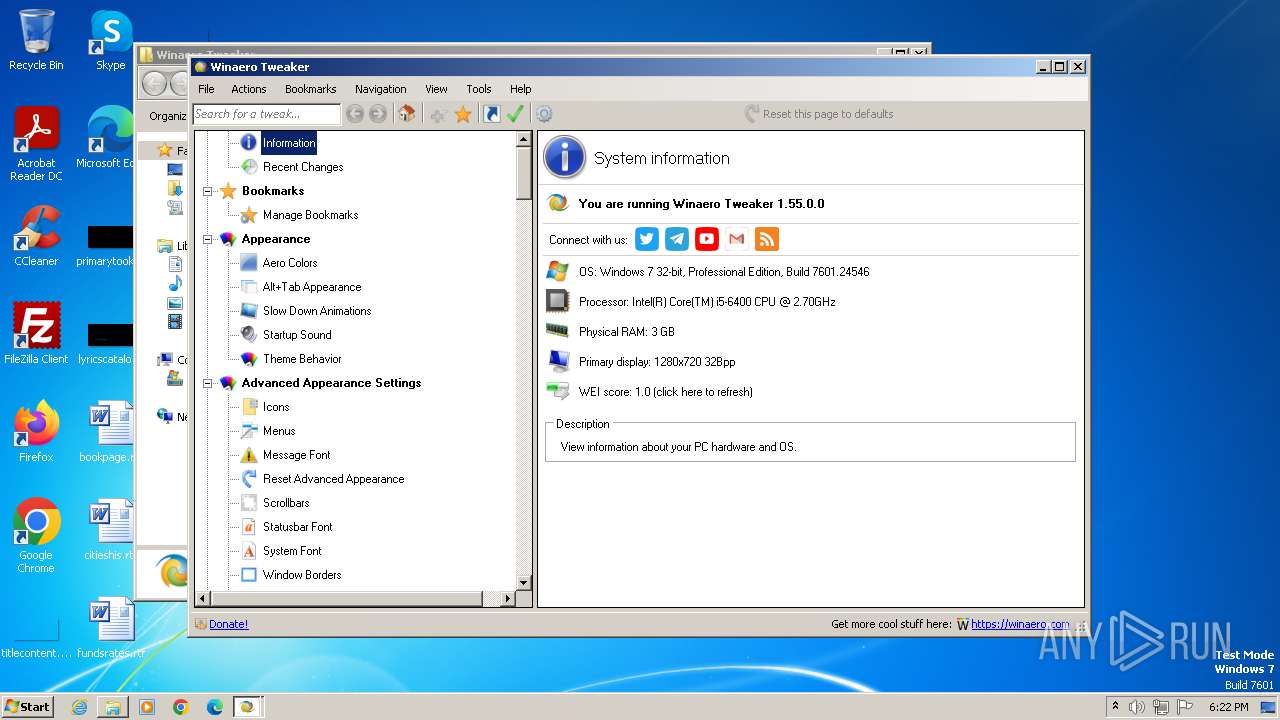Open Internet Explorer from the taskbar
The width and height of the screenshot is (1280, 720).
point(79,707)
